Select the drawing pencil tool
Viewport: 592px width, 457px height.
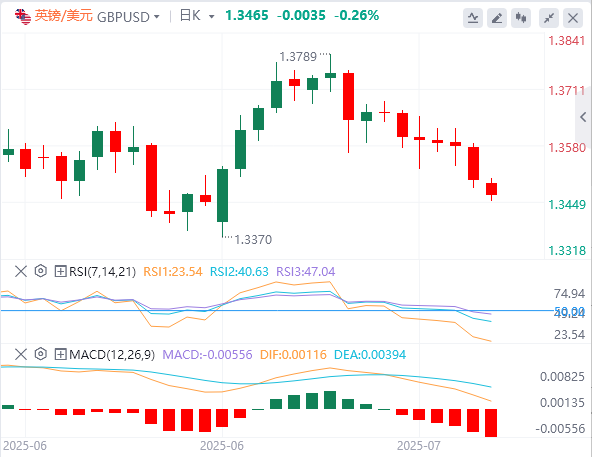click(497, 18)
